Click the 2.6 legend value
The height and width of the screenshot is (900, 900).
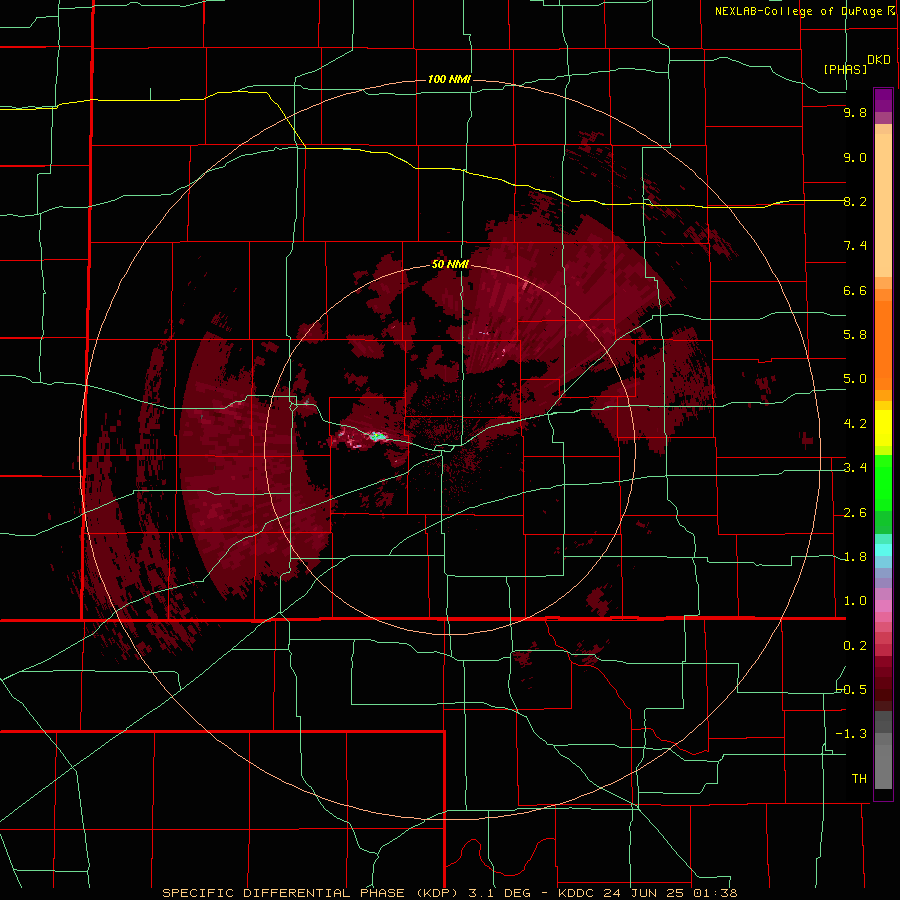coord(855,513)
